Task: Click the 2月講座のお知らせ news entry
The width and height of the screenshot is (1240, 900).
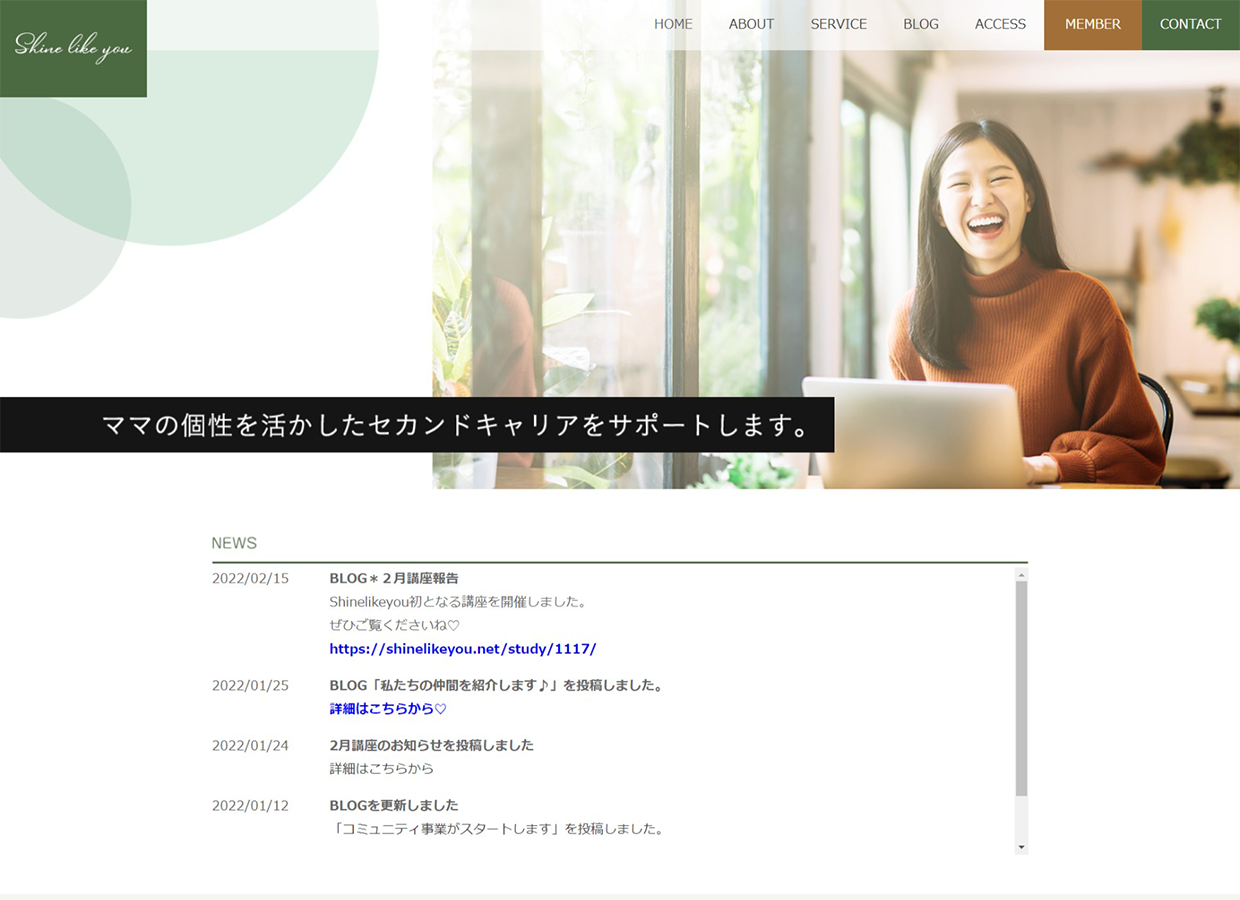Action: pos(431,745)
